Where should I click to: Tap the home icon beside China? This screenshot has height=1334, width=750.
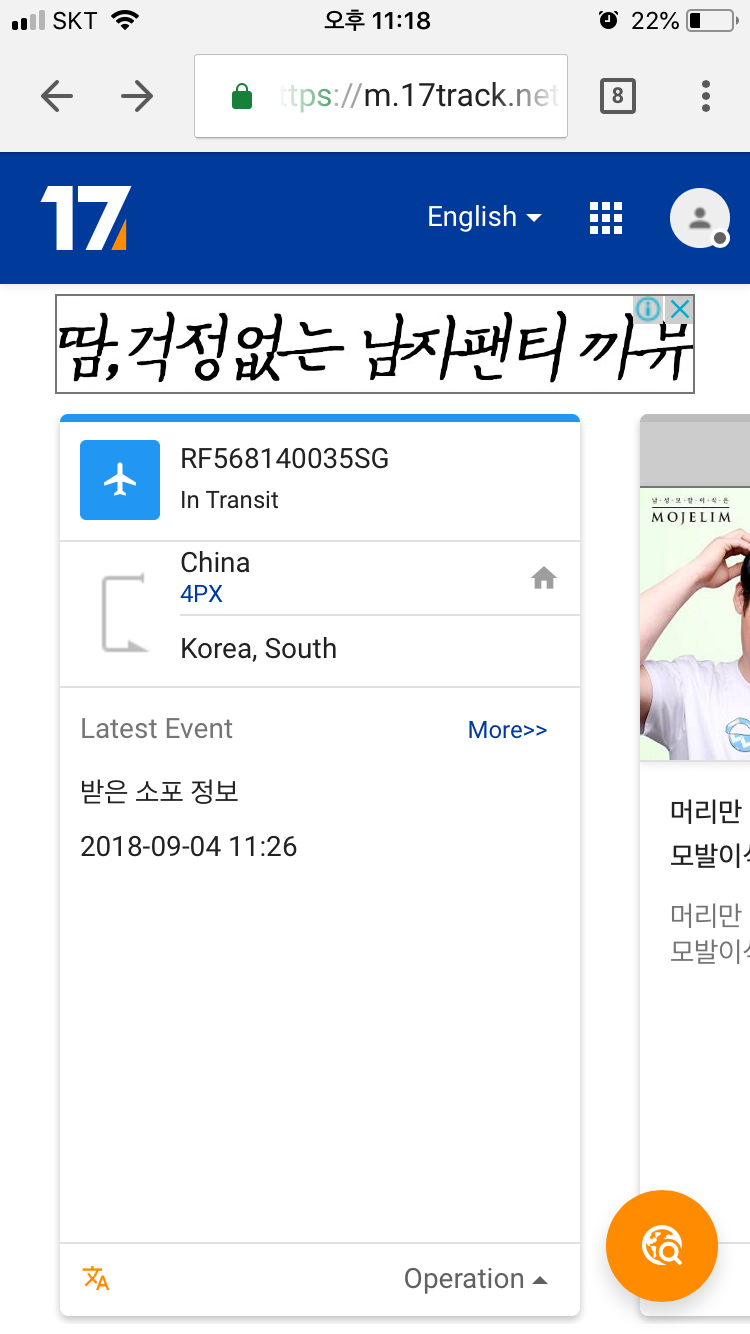544,578
